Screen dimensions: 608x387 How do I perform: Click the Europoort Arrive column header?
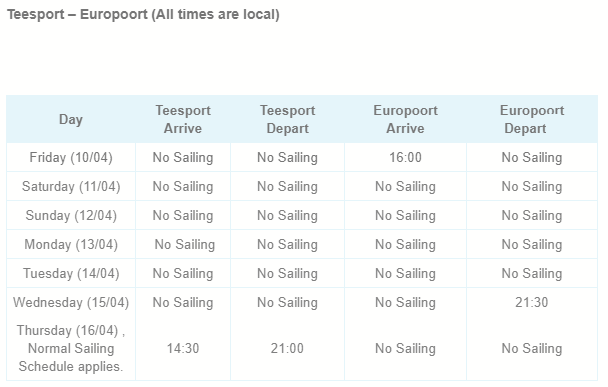(x=405, y=119)
